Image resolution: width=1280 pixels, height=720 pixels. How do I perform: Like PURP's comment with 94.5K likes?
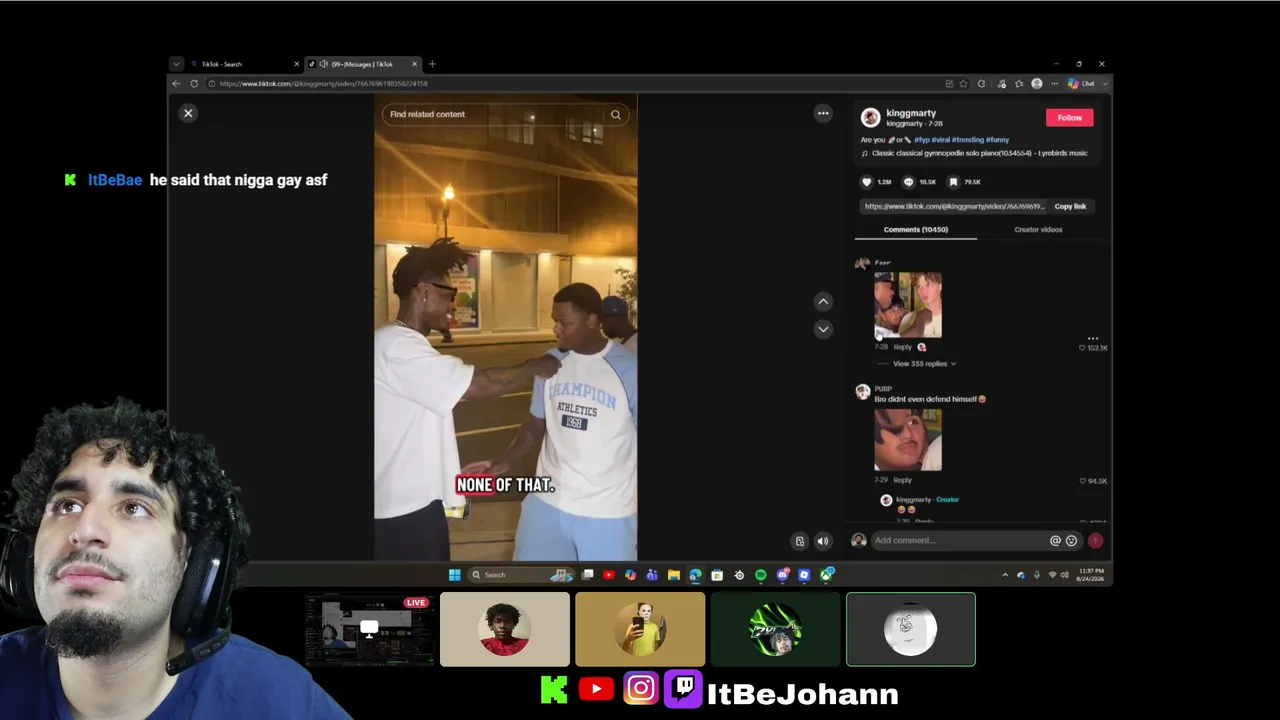pos(1083,481)
